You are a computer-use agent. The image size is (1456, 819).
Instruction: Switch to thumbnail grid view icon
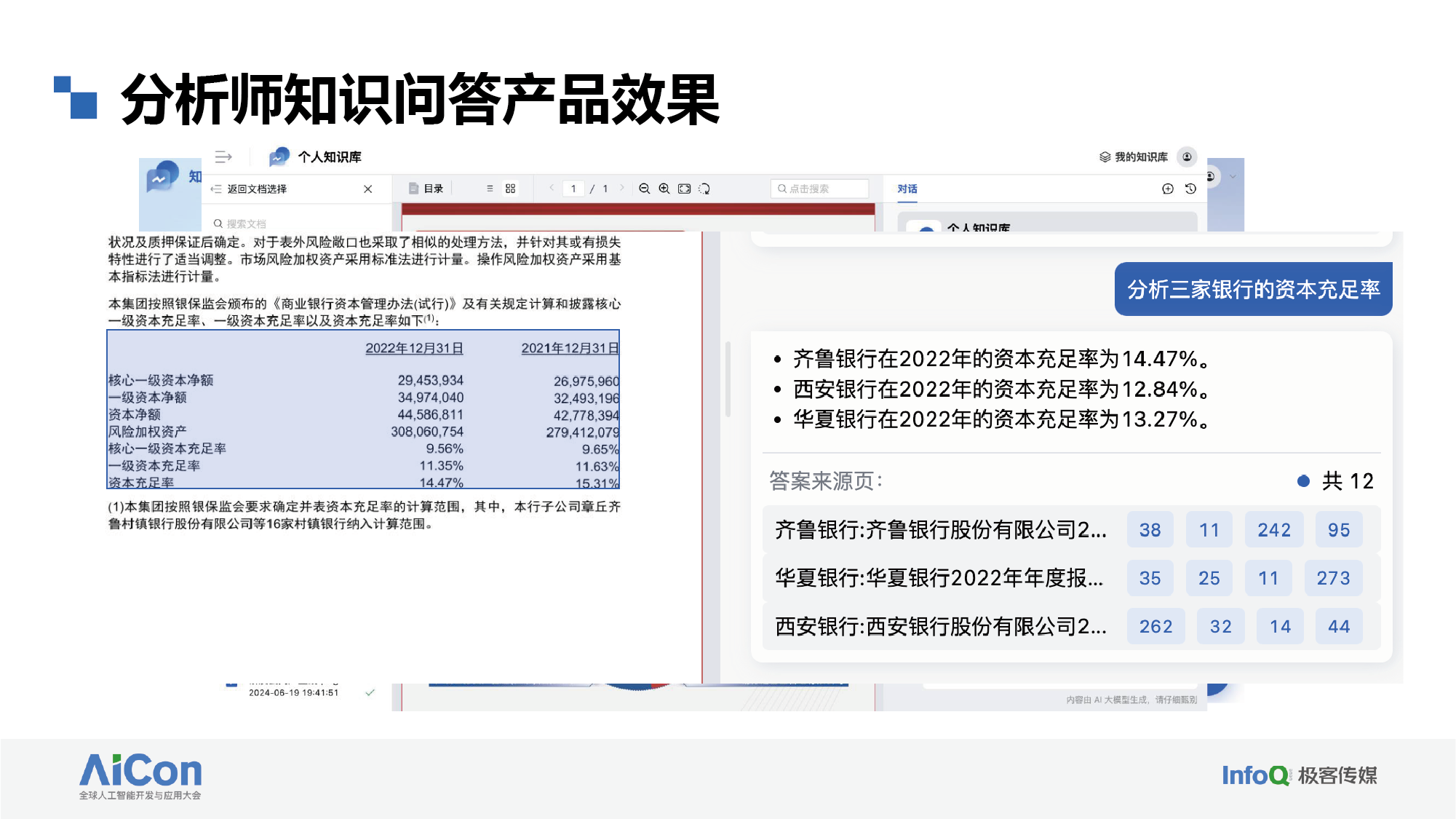510,189
